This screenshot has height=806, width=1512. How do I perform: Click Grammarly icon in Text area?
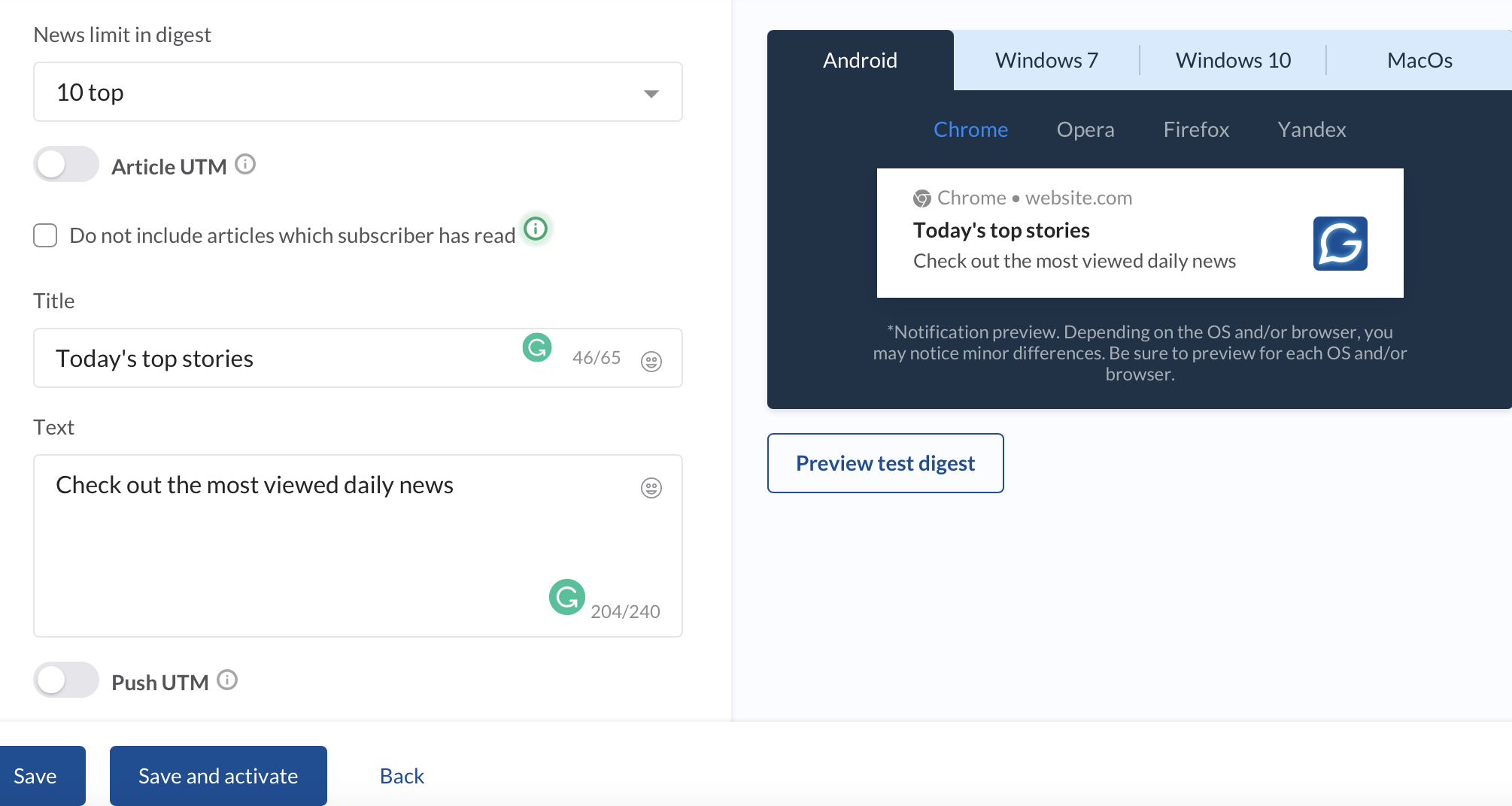click(x=566, y=597)
